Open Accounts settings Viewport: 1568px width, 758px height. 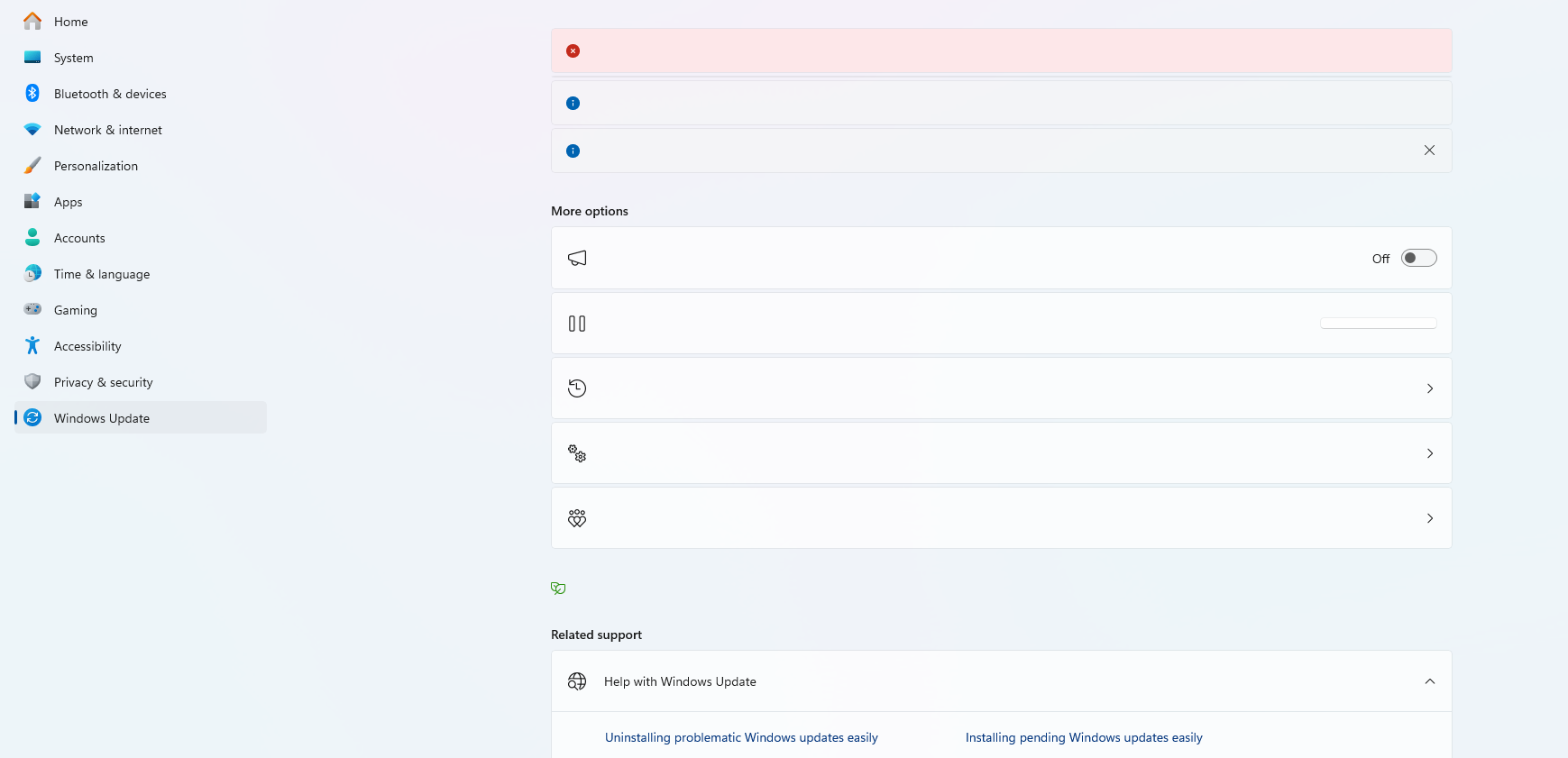pyautogui.click(x=140, y=238)
